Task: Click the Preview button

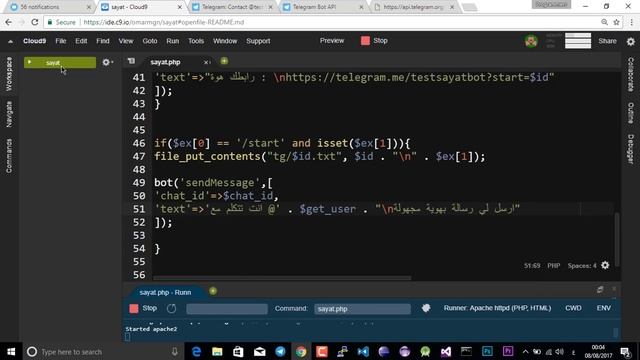Action: (x=332, y=40)
